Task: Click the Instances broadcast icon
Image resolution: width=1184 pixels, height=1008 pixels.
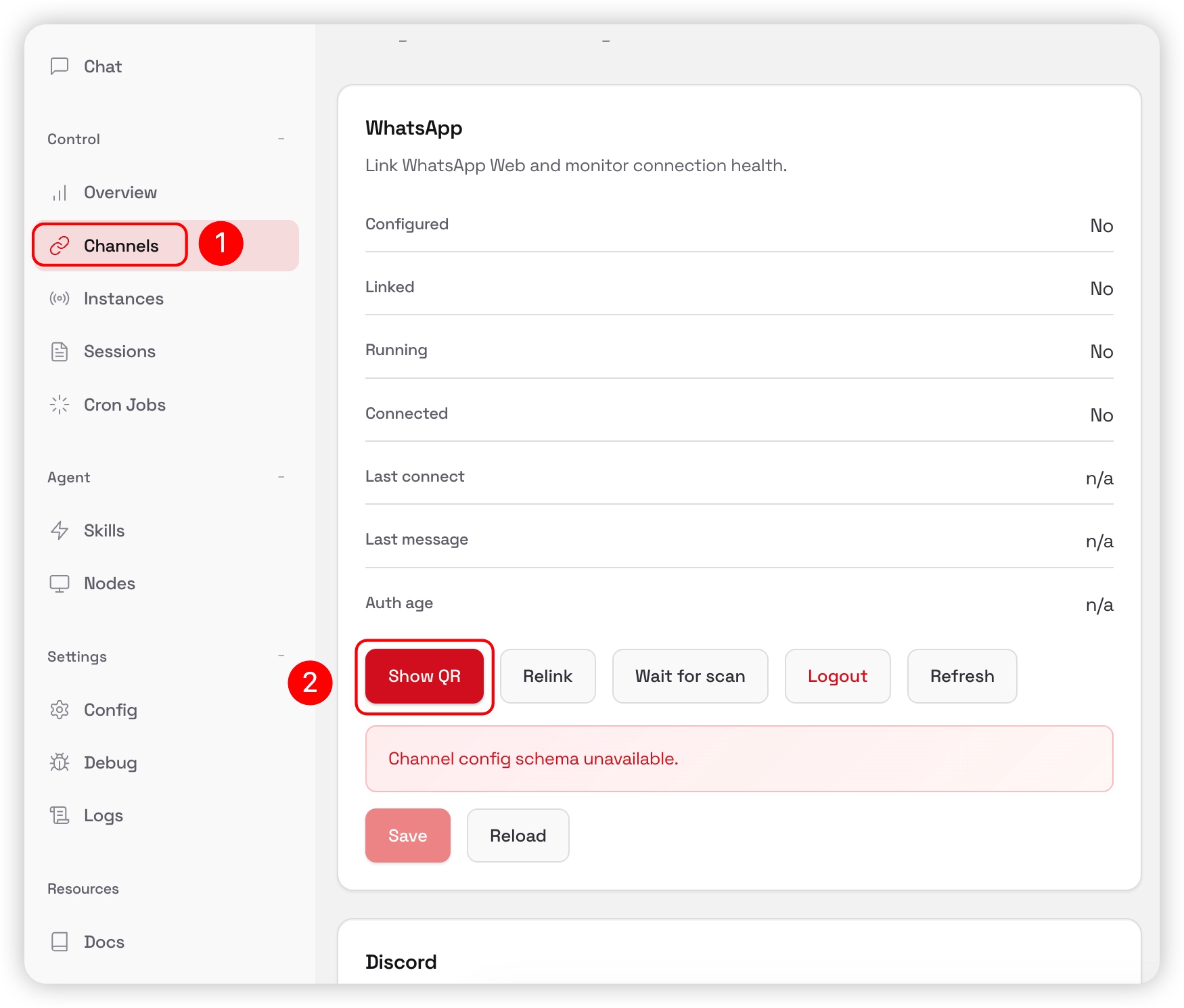Action: pos(60,298)
